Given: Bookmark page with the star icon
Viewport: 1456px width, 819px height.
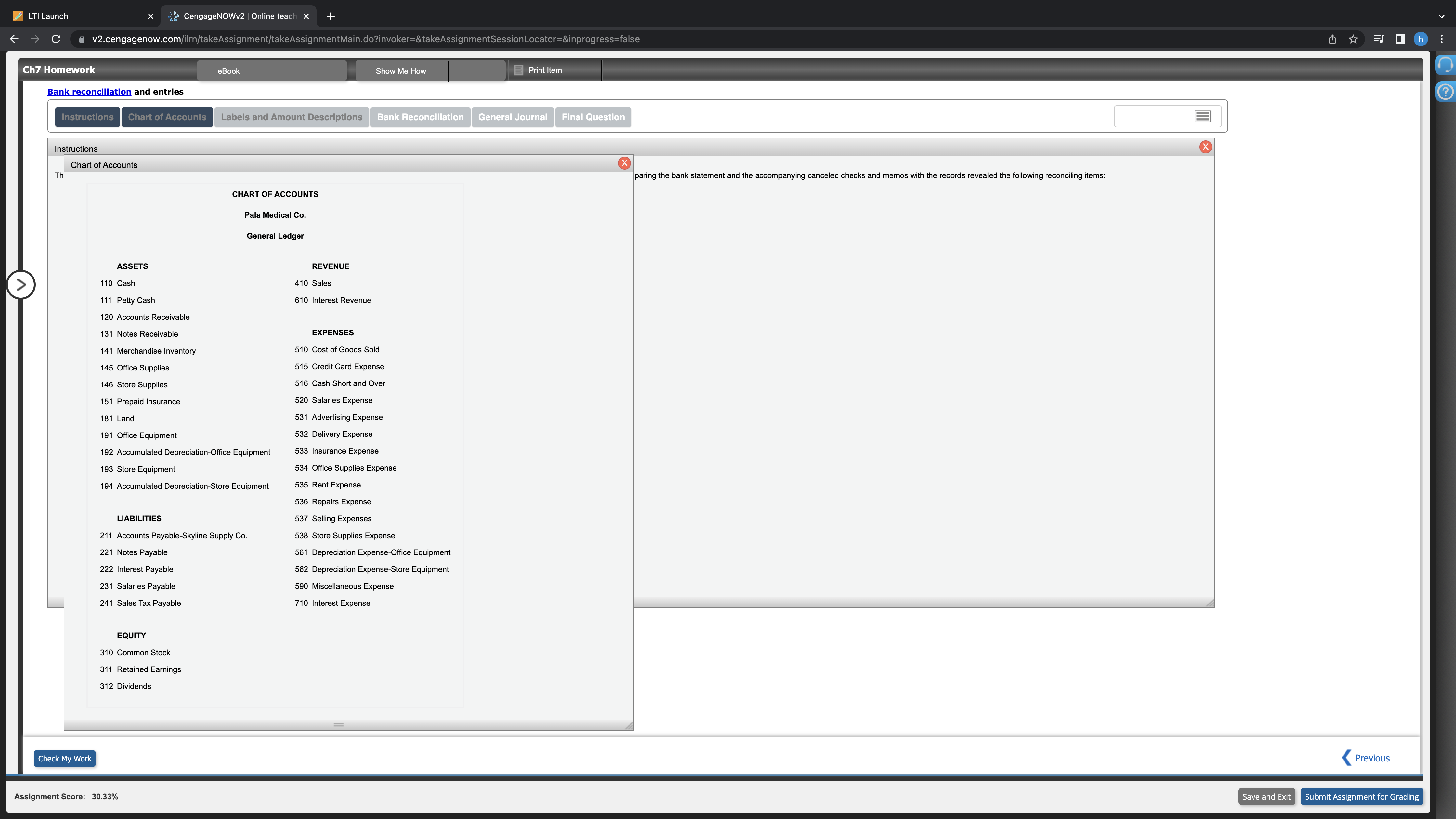Looking at the screenshot, I should (1353, 39).
